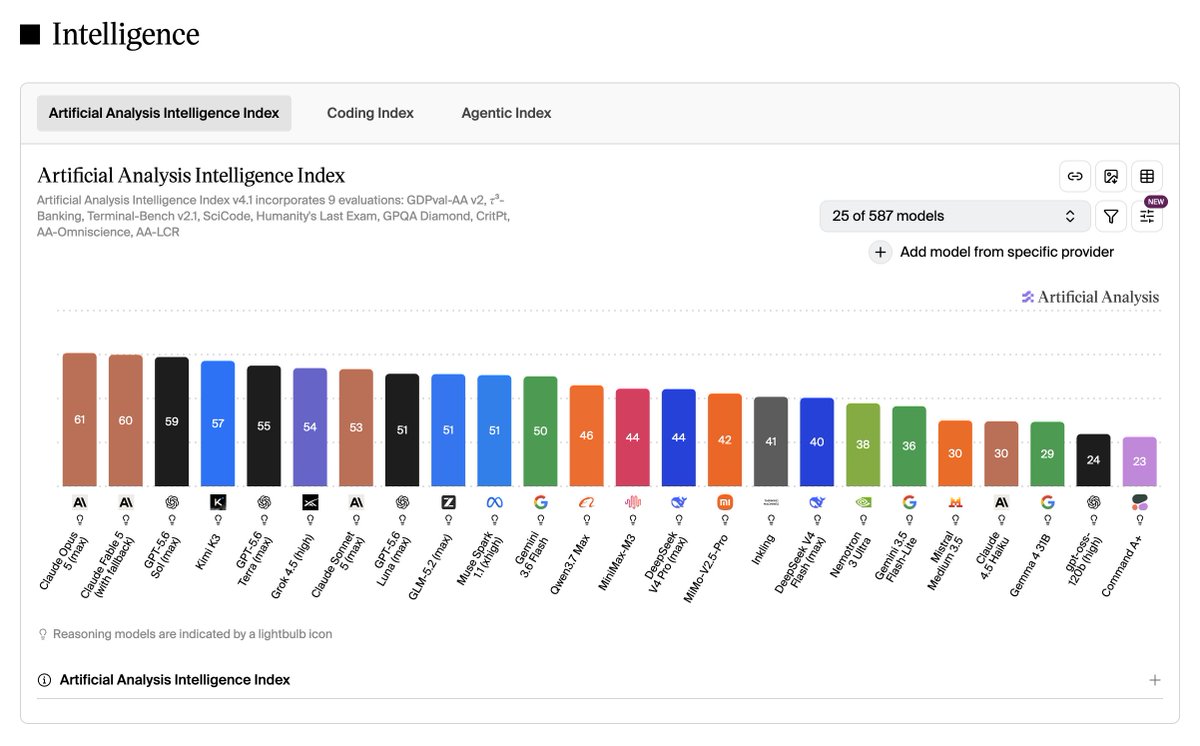Open the filter funnel icon
This screenshot has height=746, width=1200.
point(1111,216)
